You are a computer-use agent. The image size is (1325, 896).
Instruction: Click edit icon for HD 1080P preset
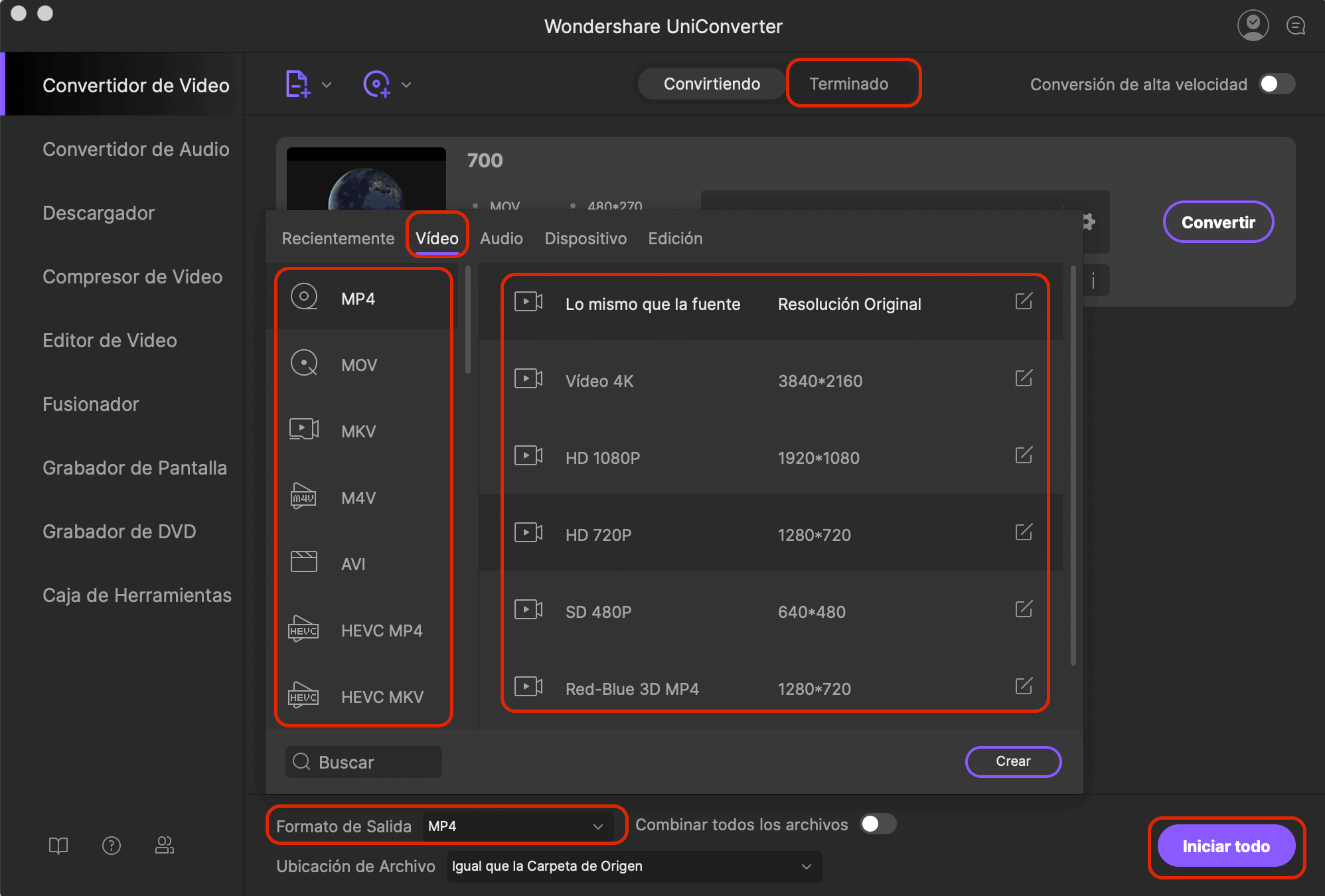[x=1024, y=455]
